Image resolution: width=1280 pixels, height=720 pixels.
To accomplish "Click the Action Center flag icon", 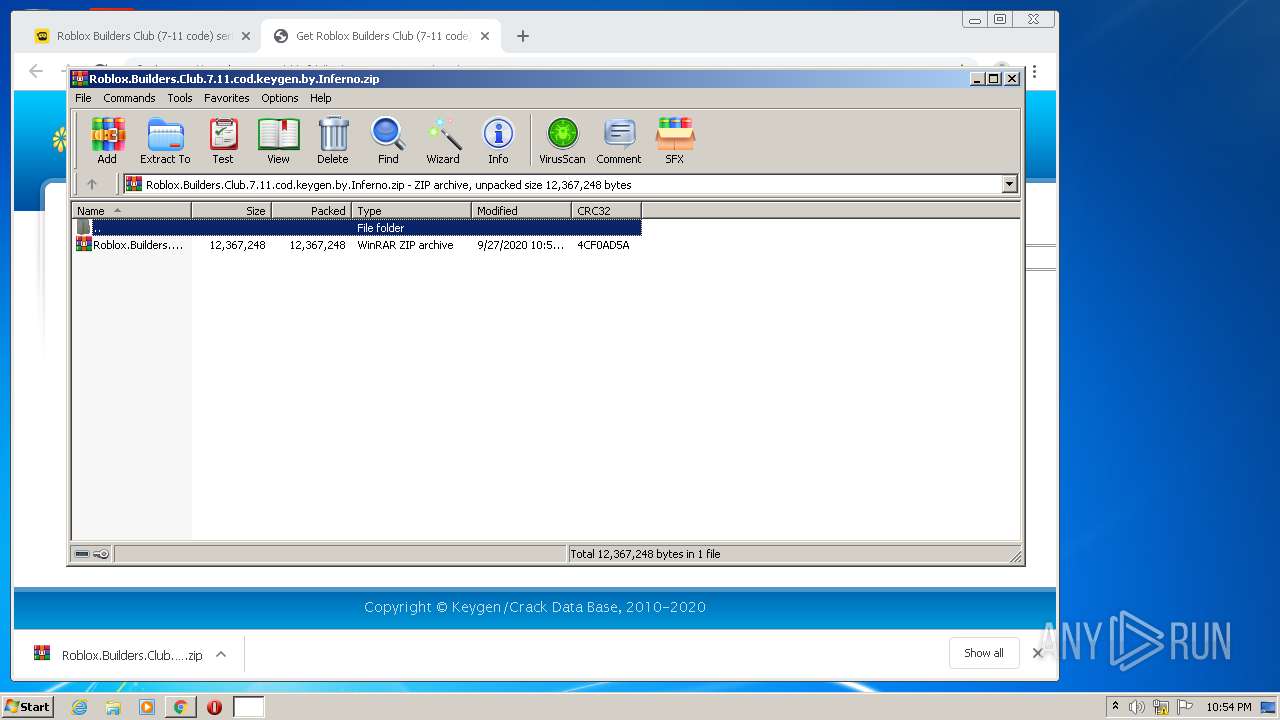I will pos(1185,707).
